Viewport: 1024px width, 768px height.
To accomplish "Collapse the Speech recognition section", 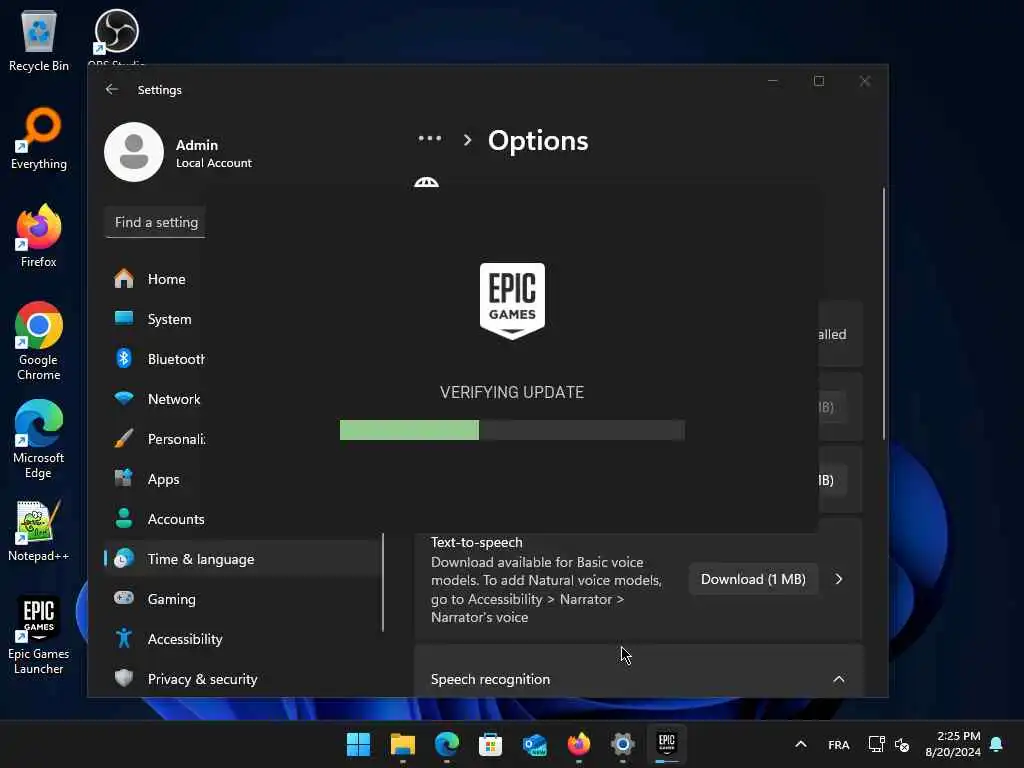I will (x=839, y=679).
